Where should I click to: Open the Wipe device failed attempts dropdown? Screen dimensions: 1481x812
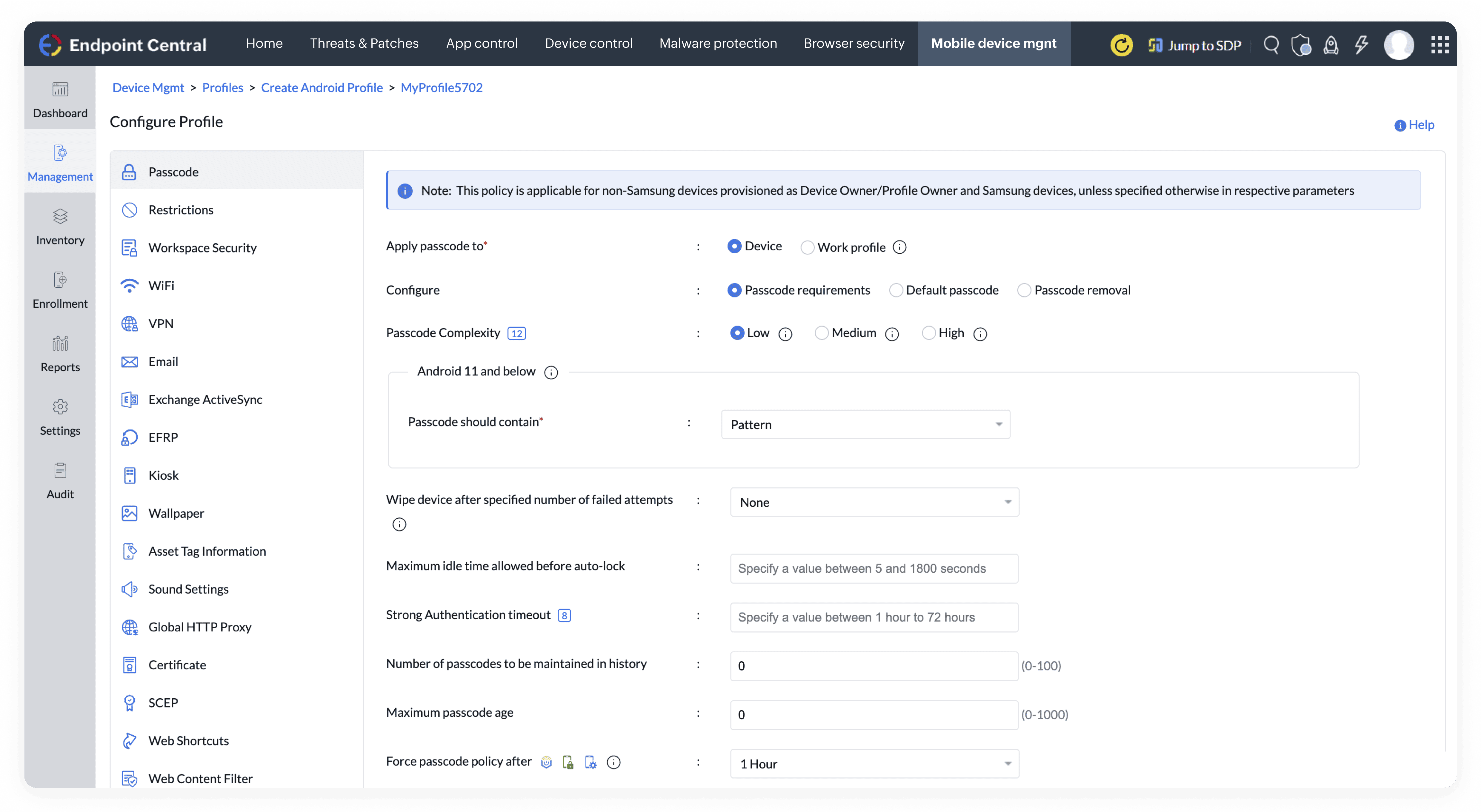(874, 502)
